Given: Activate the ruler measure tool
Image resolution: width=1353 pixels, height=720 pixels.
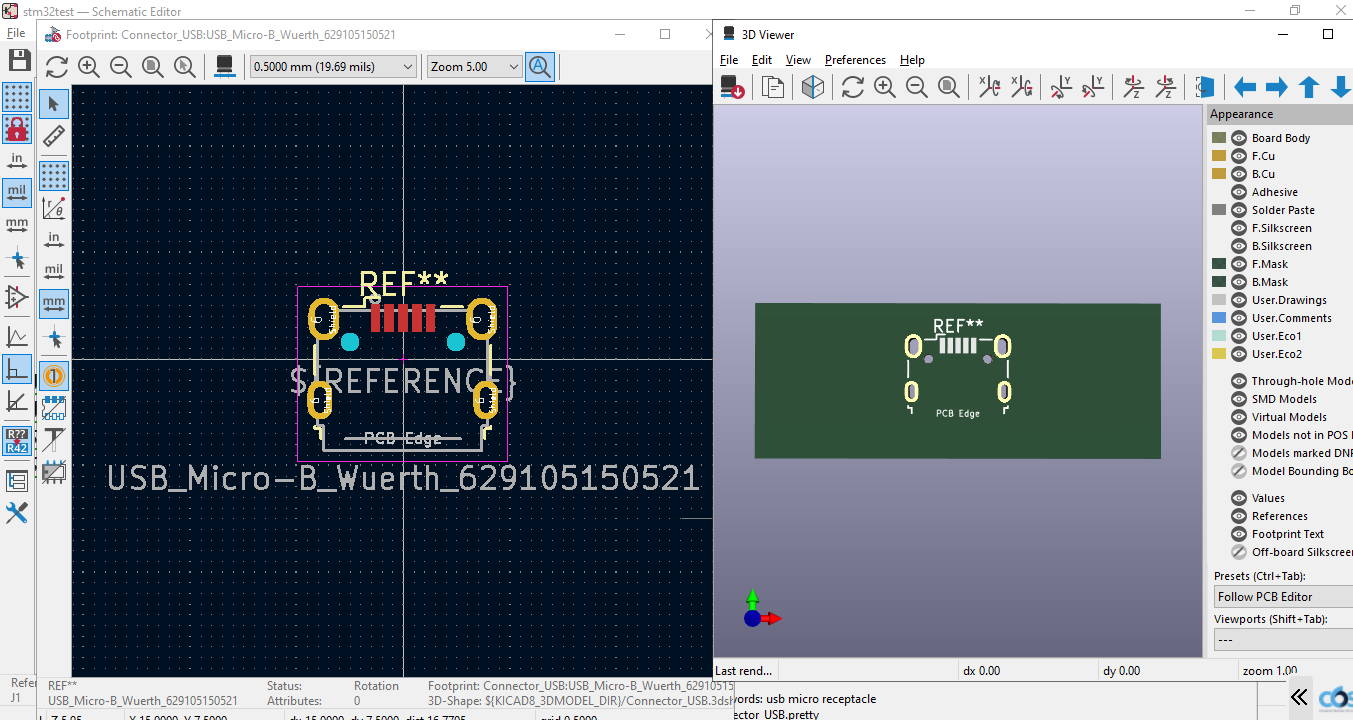Looking at the screenshot, I should [54, 135].
